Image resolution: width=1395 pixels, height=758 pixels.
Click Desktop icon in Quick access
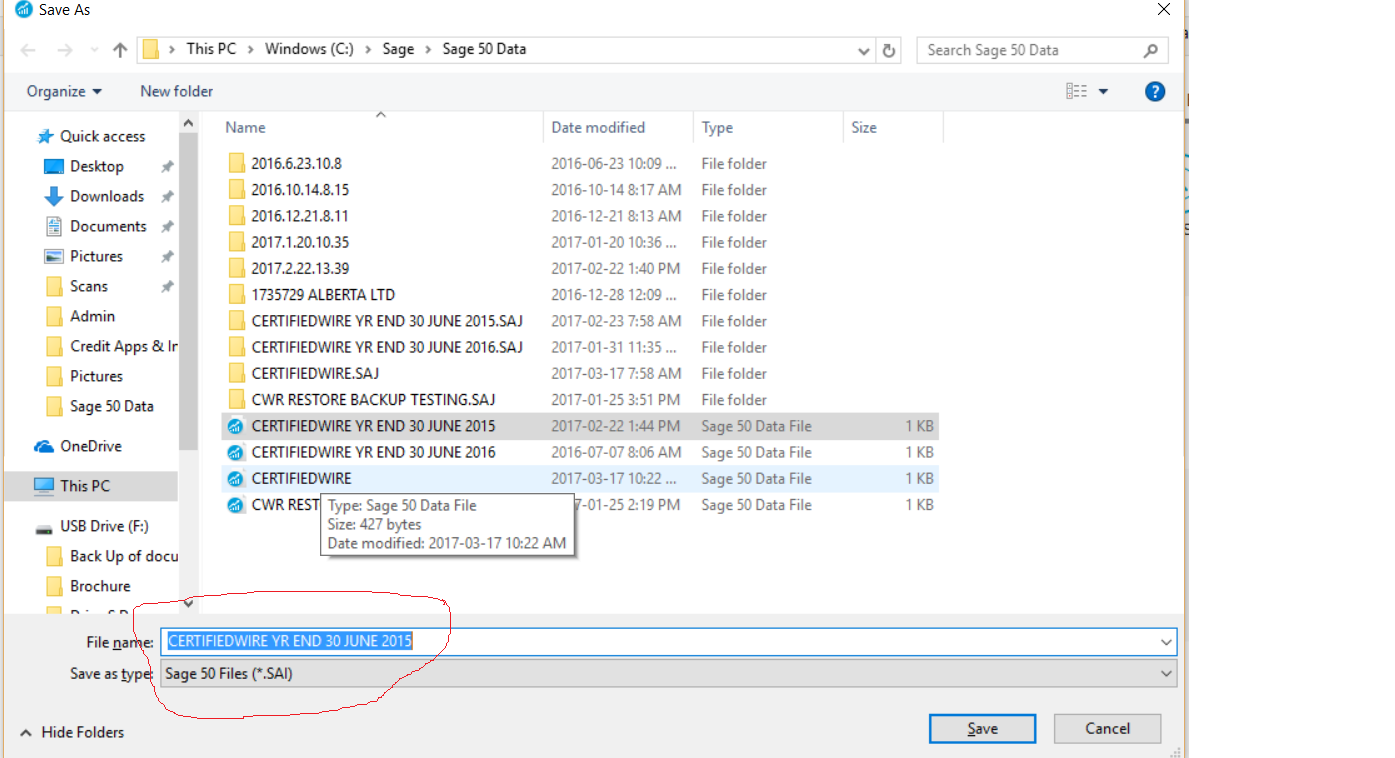(x=54, y=166)
